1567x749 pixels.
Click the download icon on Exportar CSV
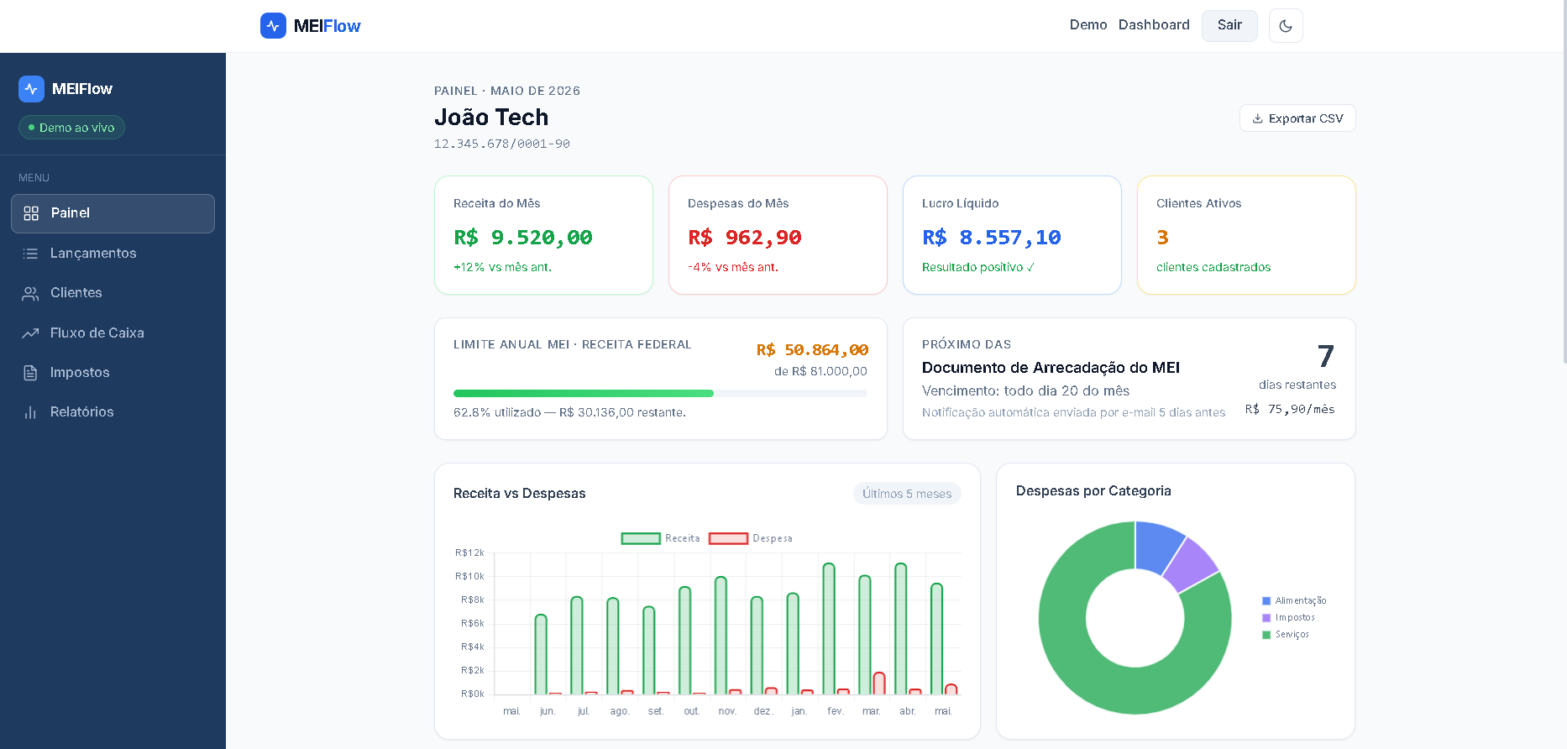1258,119
